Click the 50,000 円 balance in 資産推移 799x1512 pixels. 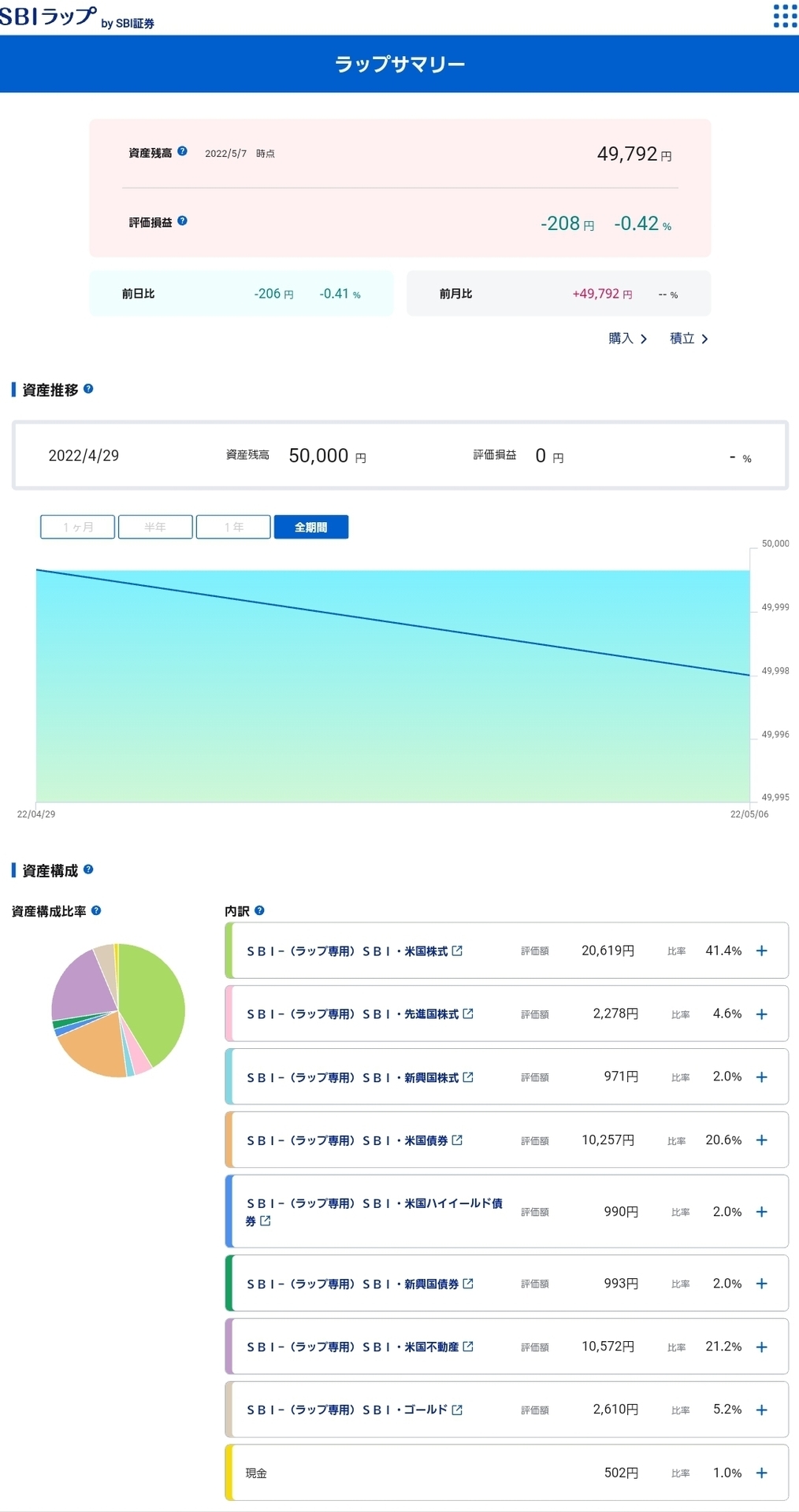[x=327, y=455]
